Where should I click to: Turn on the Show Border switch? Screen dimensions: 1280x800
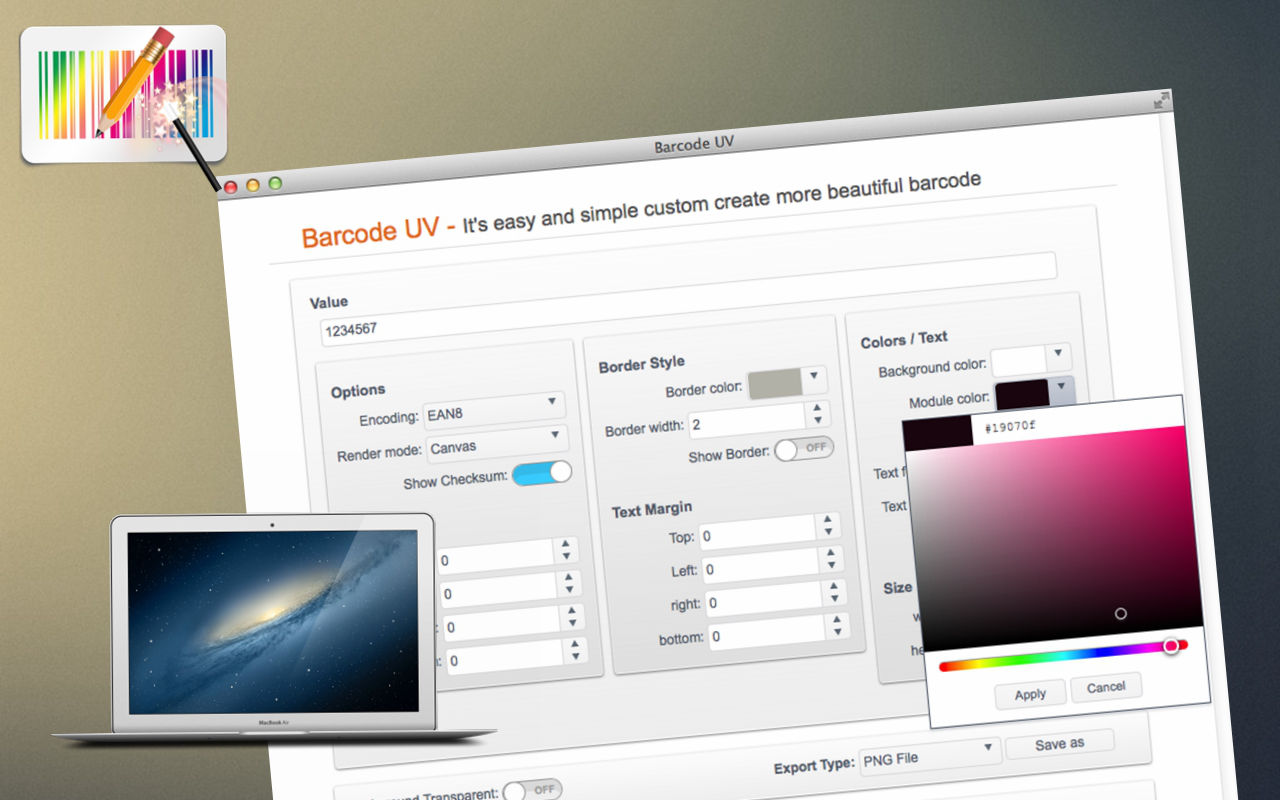(x=804, y=449)
